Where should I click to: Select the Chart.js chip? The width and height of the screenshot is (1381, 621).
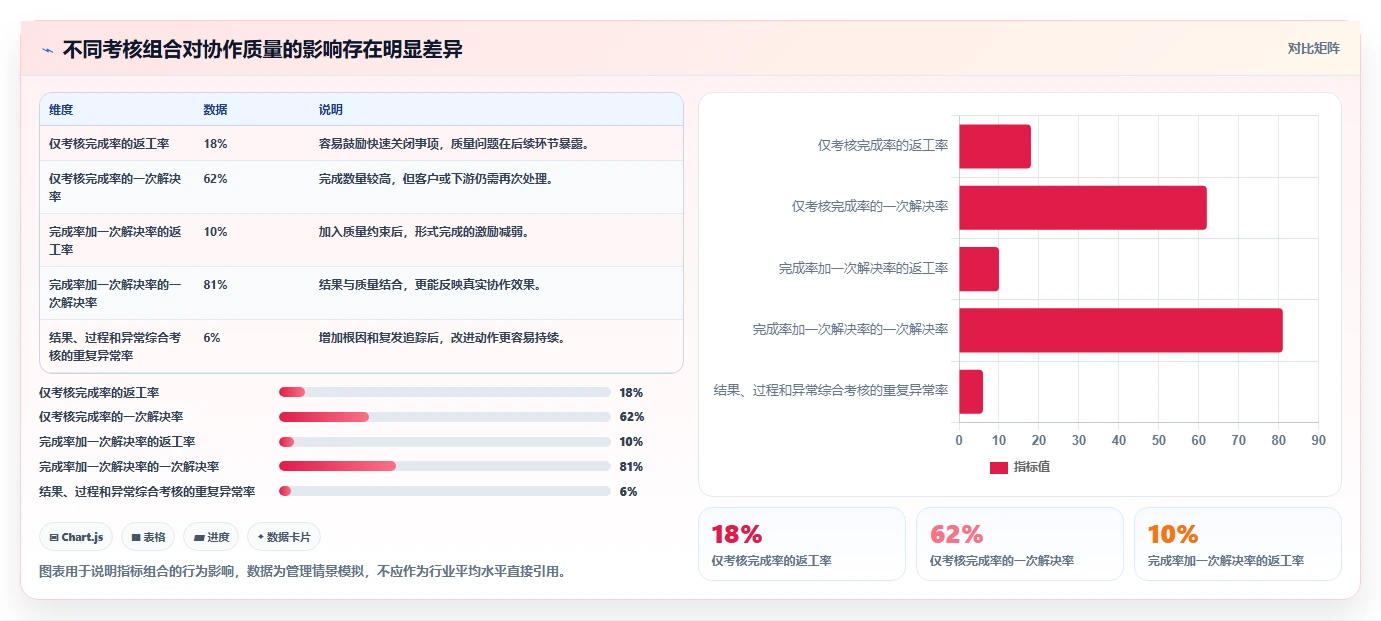click(77, 537)
